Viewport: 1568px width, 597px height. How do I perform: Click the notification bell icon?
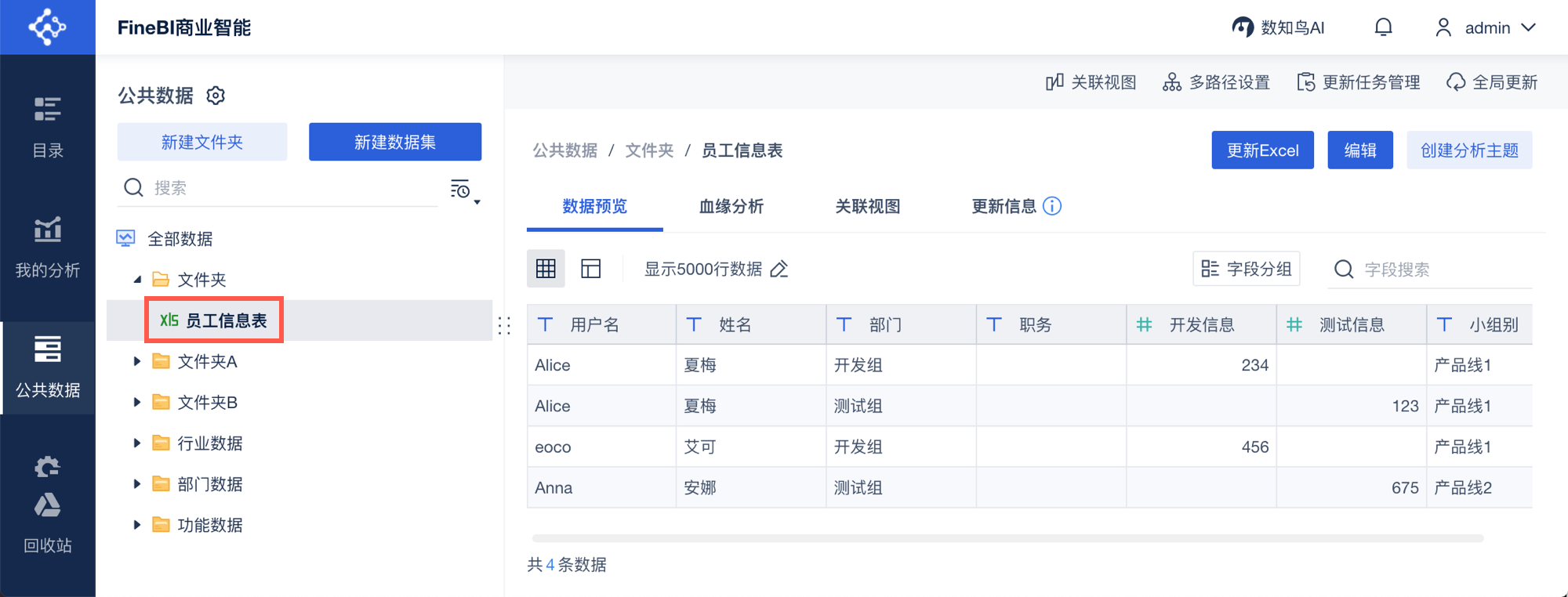coord(1383,28)
